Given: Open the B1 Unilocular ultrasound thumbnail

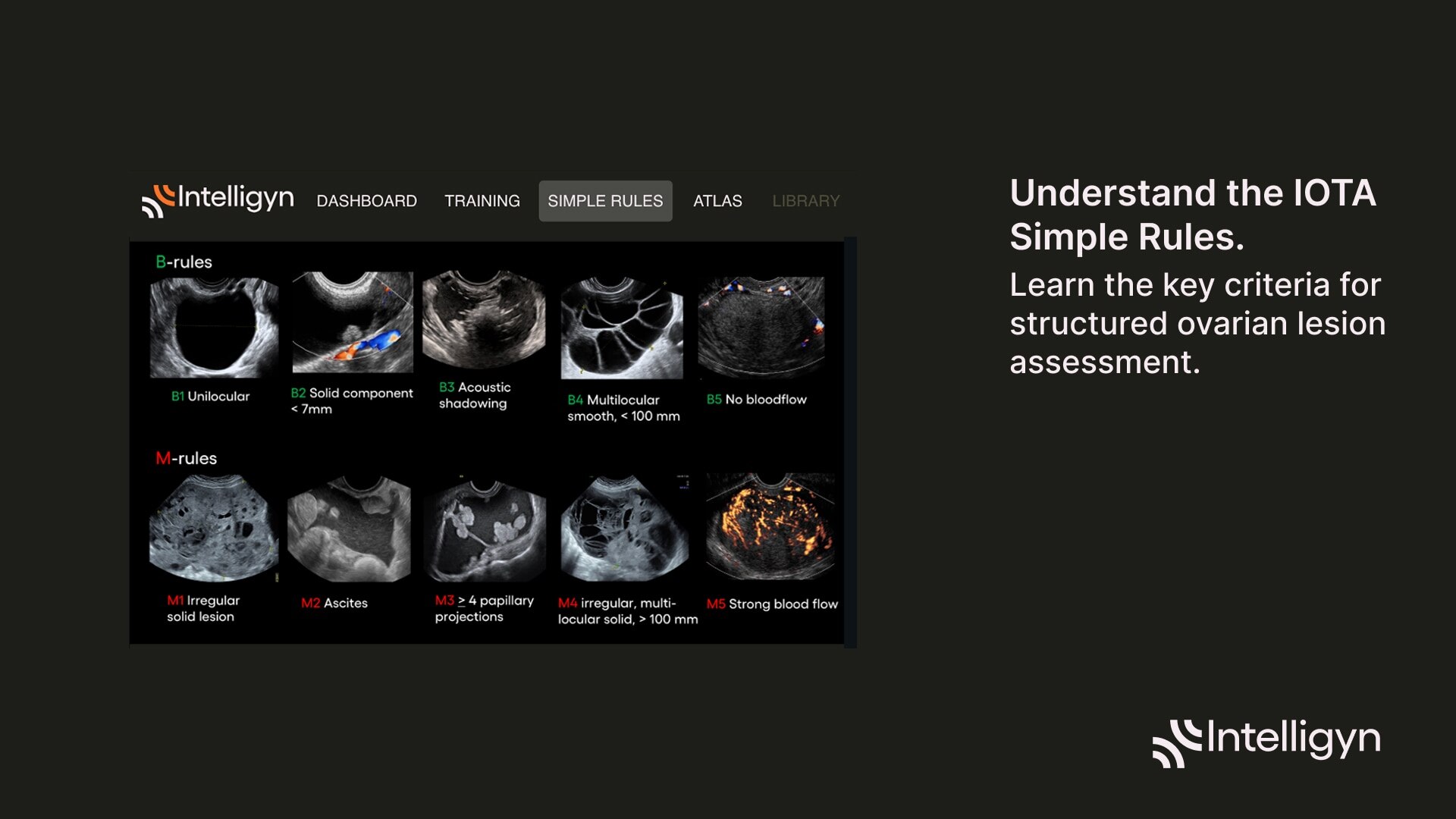Looking at the screenshot, I should click(x=214, y=328).
